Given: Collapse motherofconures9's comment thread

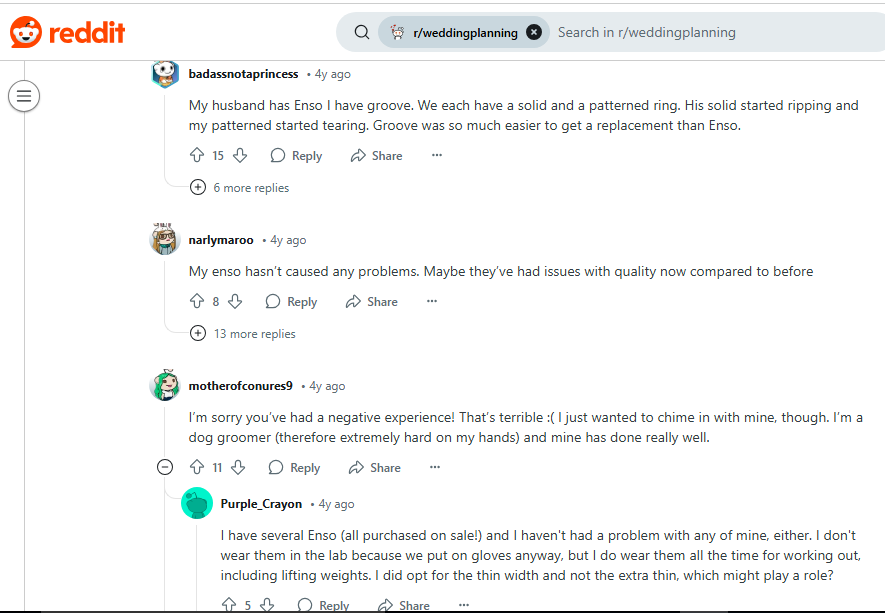Looking at the screenshot, I should (166, 468).
